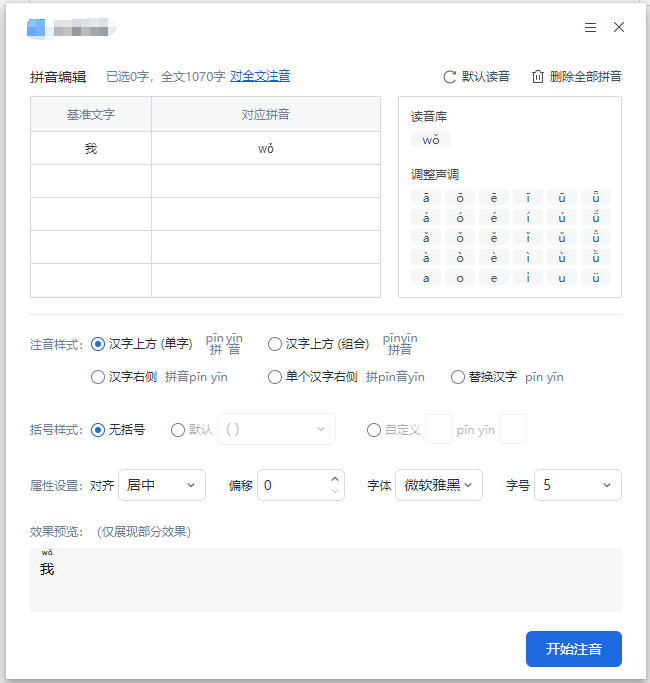Pick toneless letter i
Image resolution: width=650 pixels, height=683 pixels.
tap(528, 277)
